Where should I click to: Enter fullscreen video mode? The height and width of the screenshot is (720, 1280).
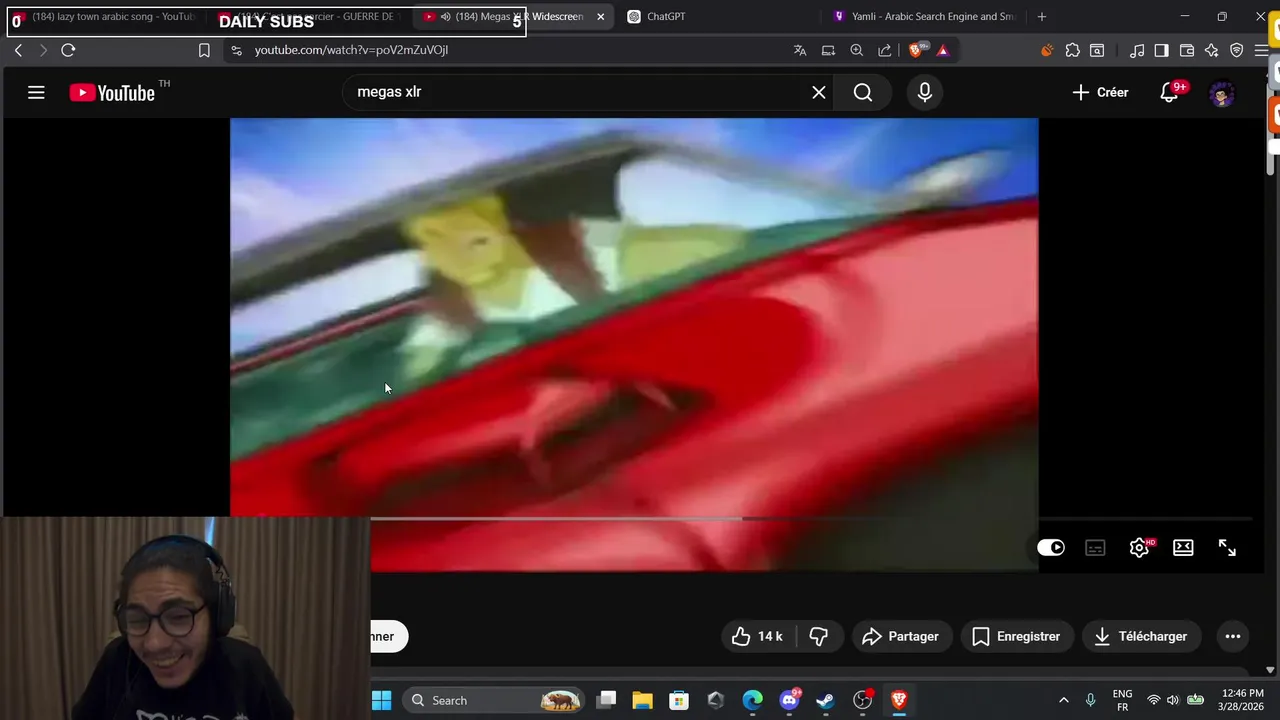1227,547
